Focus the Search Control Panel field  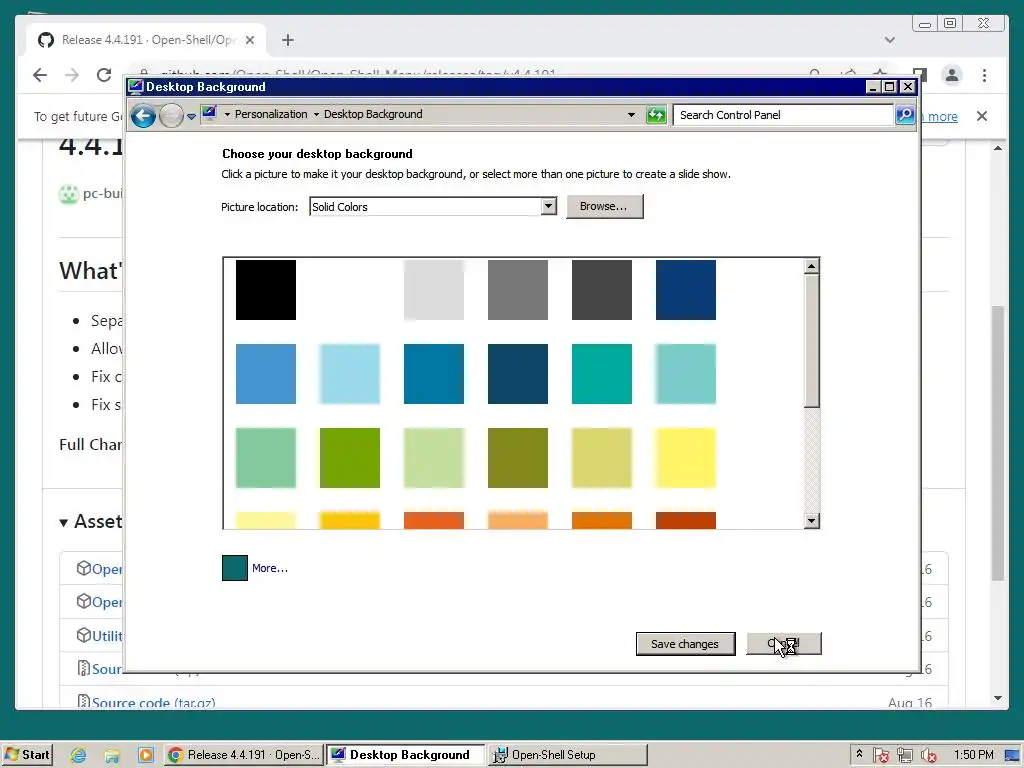click(784, 115)
